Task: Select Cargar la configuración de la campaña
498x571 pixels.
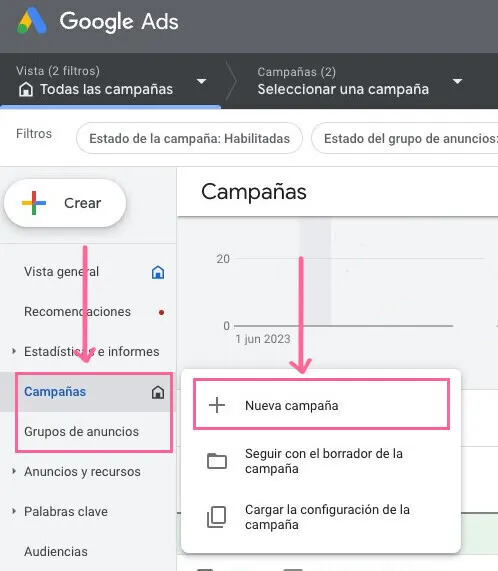Action: pos(321,517)
